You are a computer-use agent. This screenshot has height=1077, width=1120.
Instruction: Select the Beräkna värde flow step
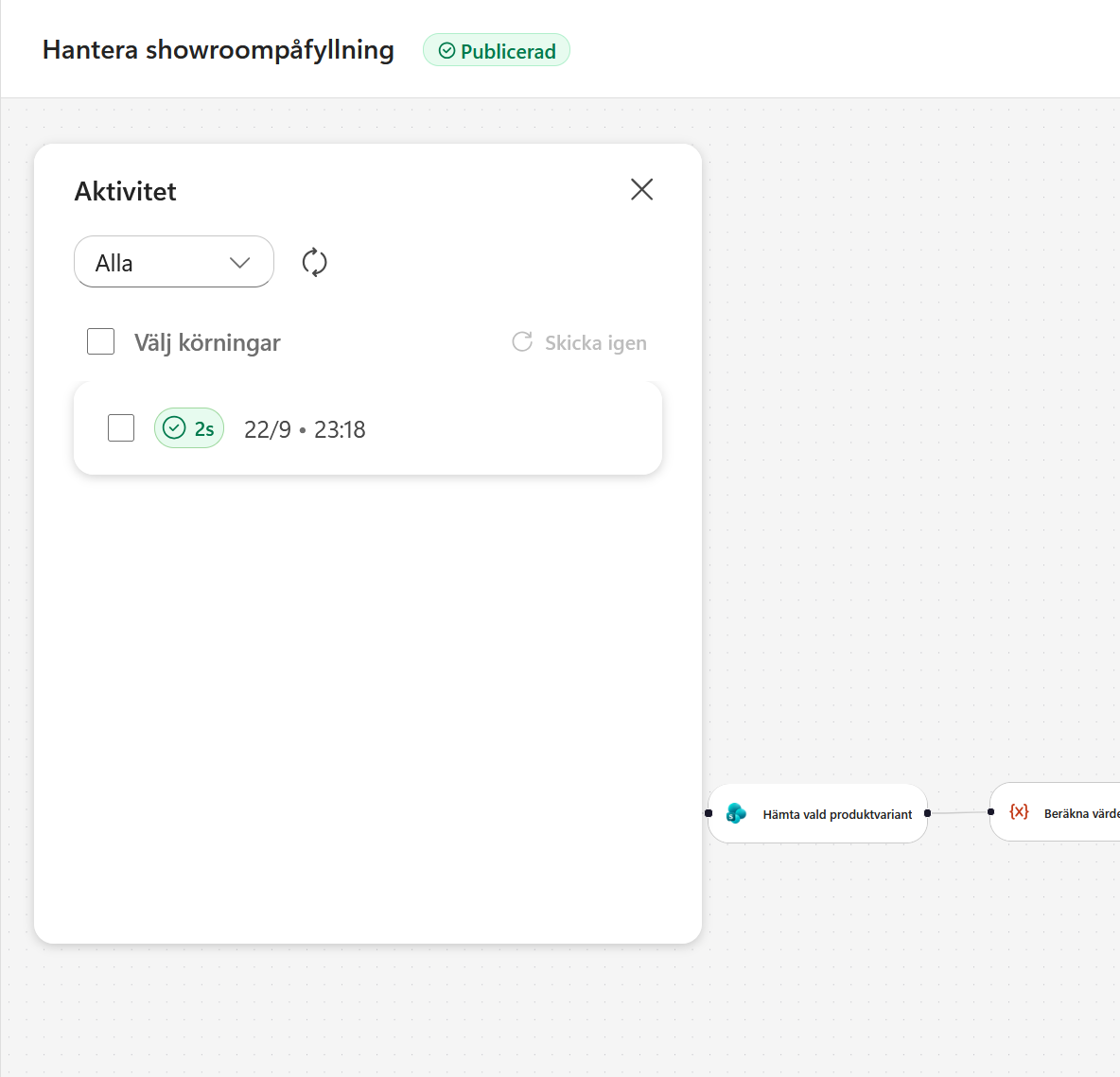pyautogui.click(x=1055, y=812)
